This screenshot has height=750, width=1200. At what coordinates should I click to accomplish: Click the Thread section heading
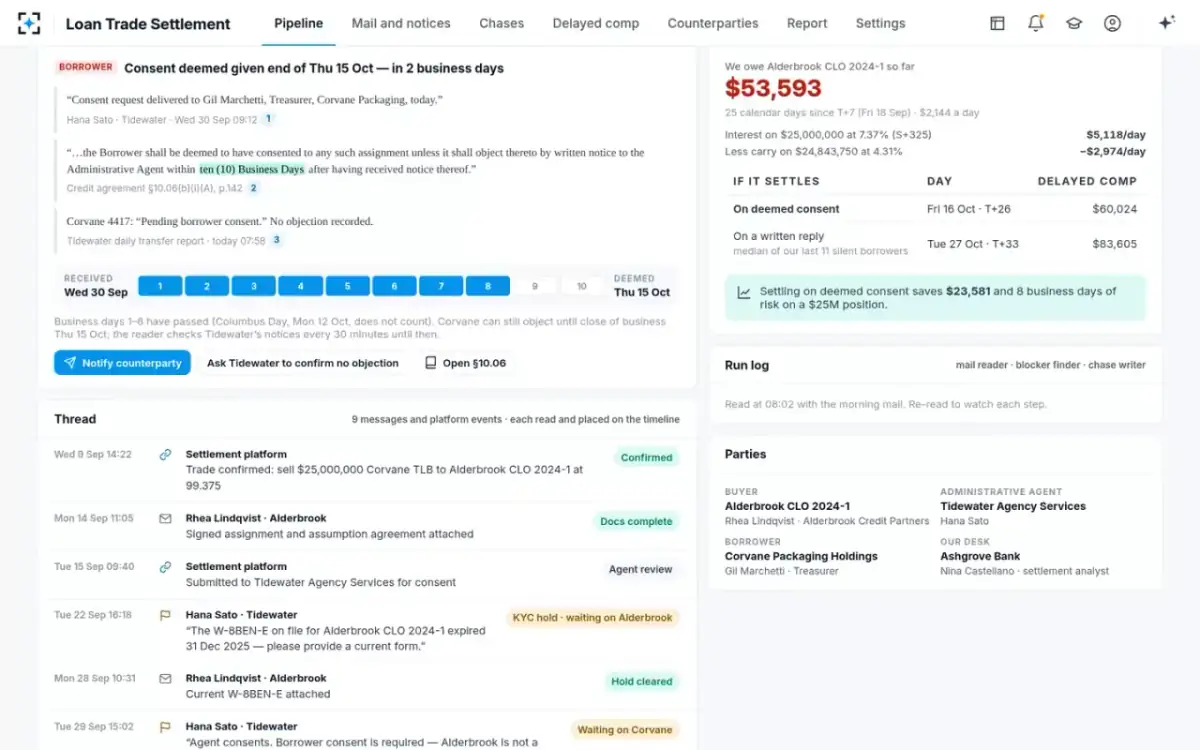tap(75, 419)
